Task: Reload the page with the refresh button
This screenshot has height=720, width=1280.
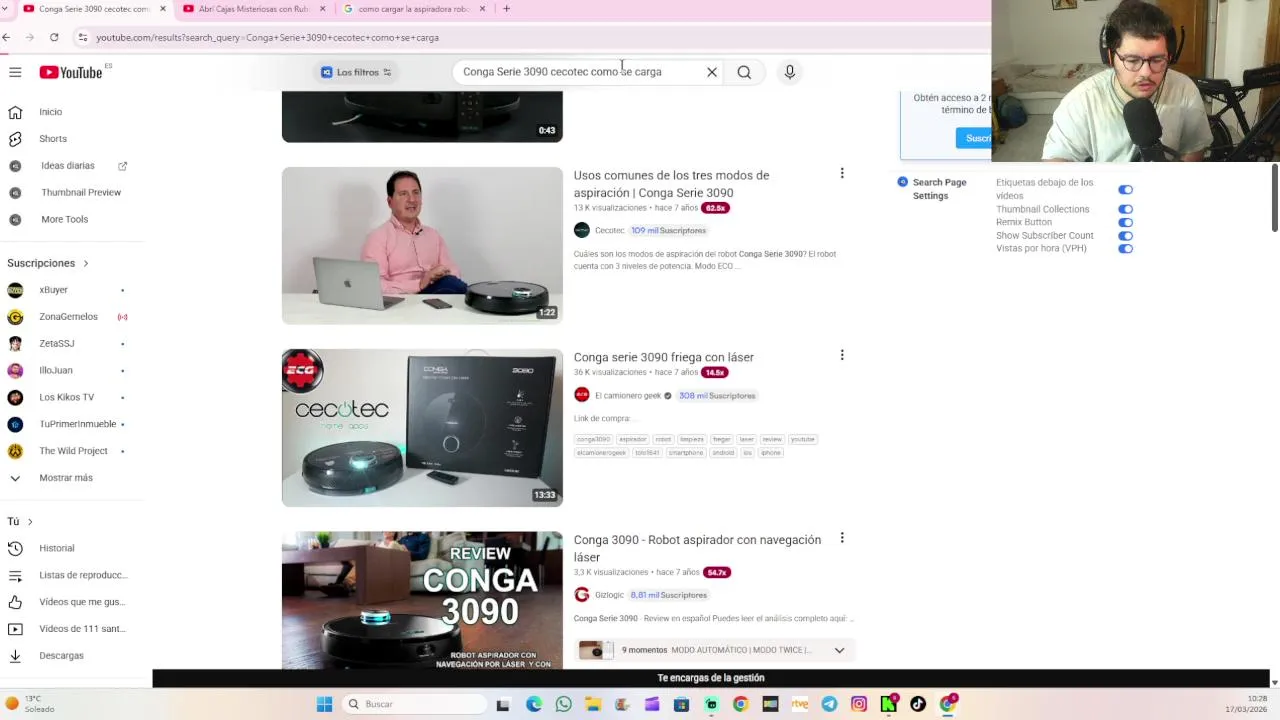Action: [54, 37]
